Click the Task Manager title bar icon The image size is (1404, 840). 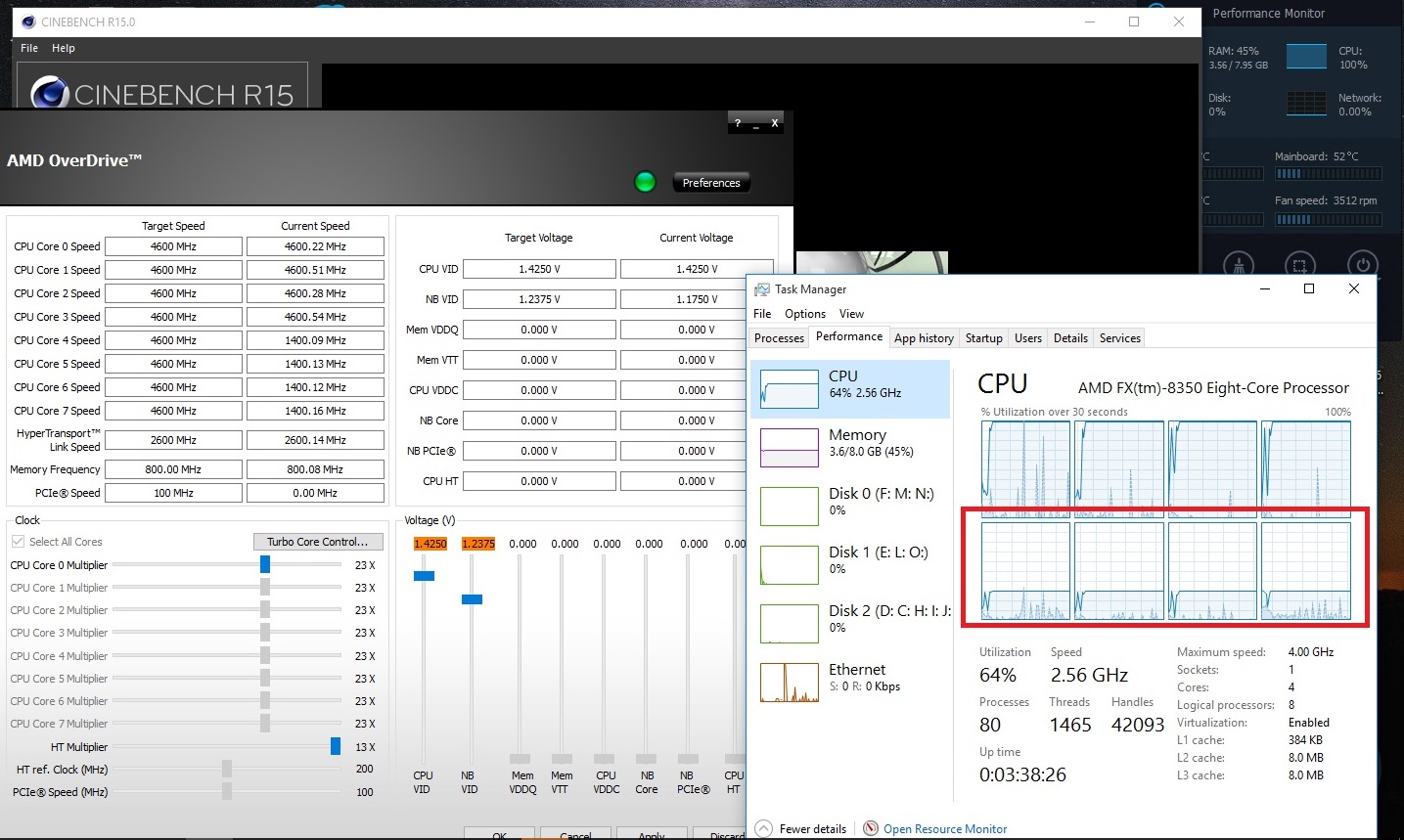tap(761, 289)
